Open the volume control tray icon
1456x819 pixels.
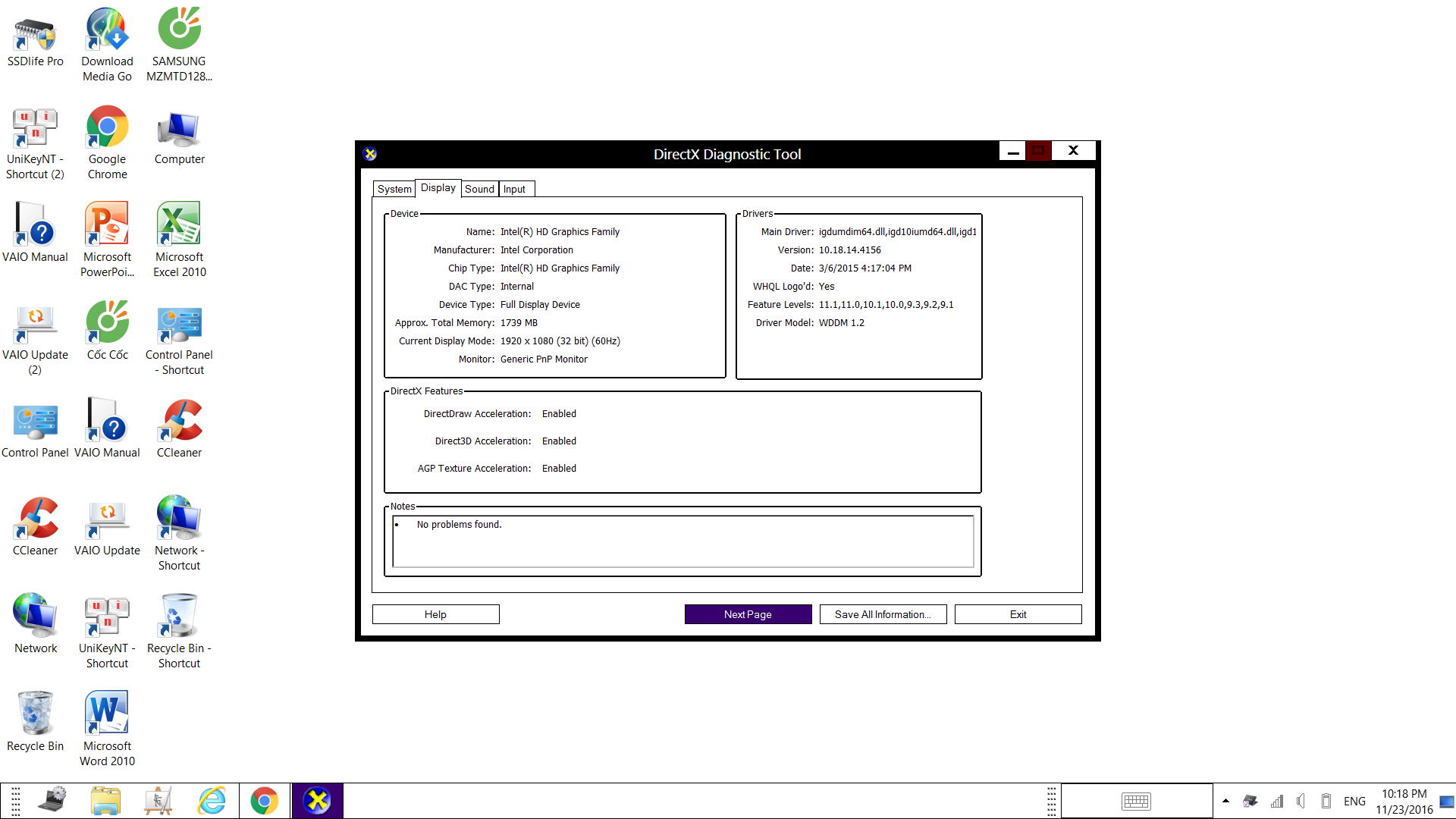tap(1301, 801)
